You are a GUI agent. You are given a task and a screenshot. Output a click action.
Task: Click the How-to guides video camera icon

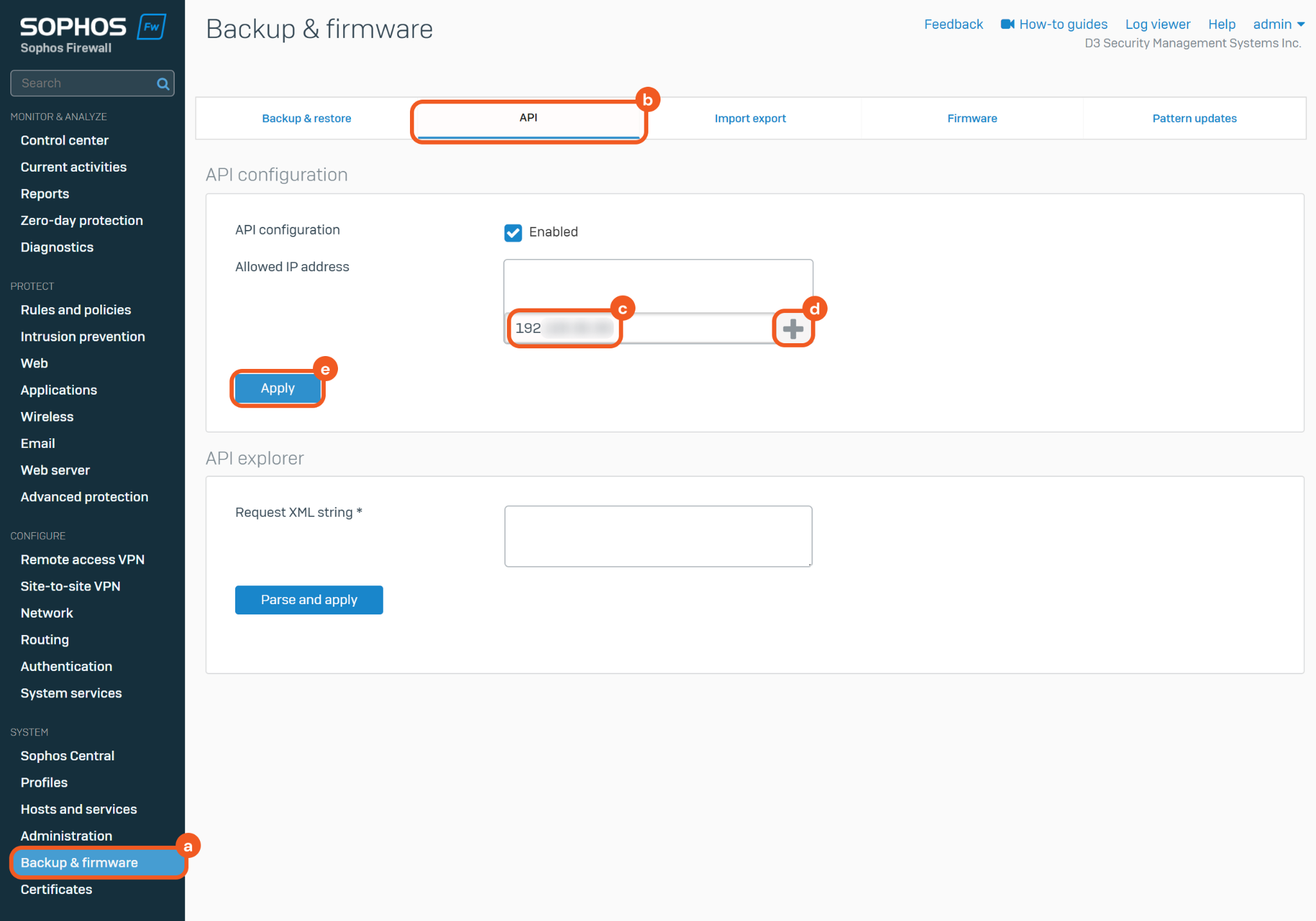(1007, 24)
